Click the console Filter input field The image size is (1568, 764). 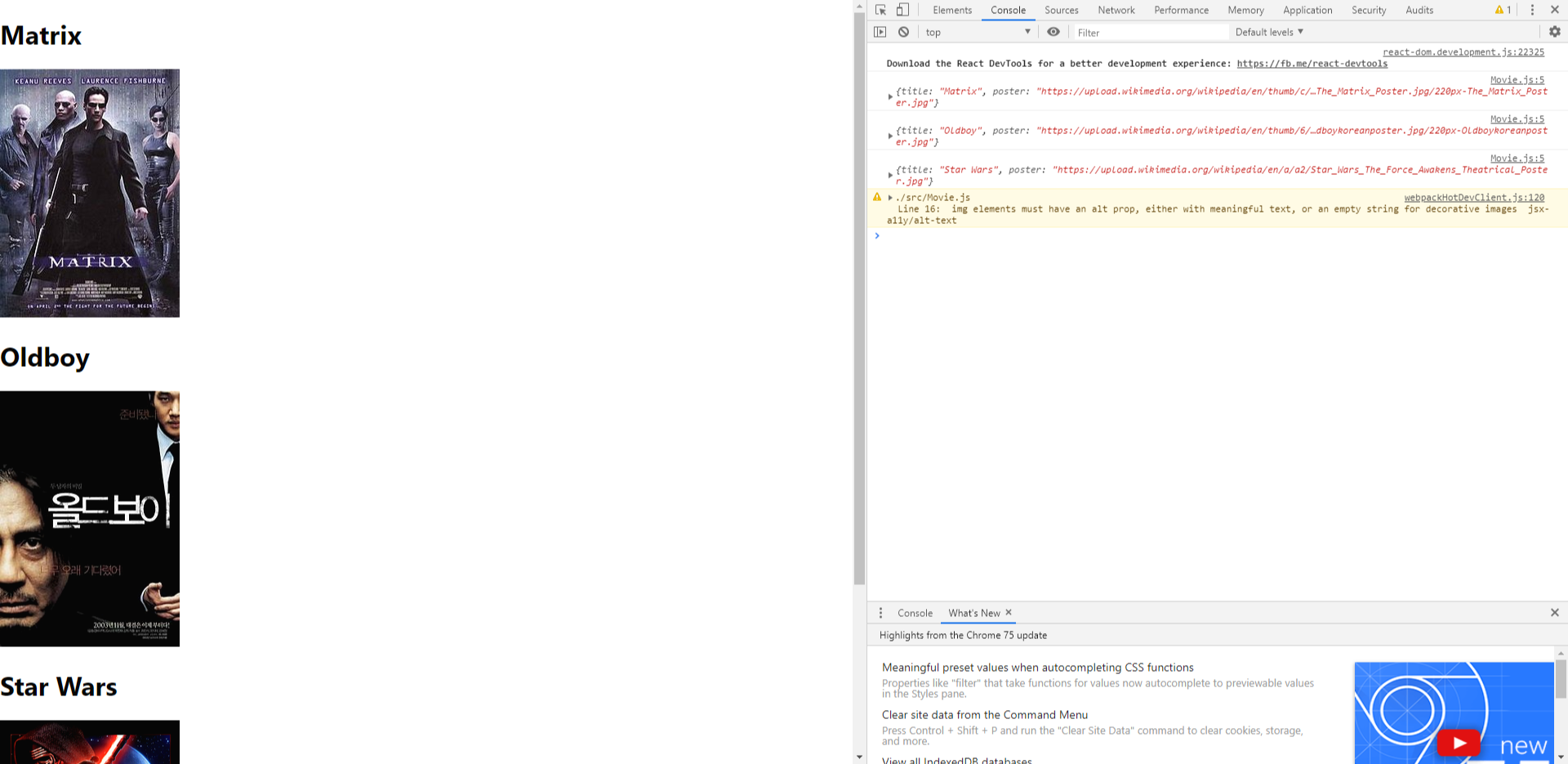pyautogui.click(x=1151, y=32)
